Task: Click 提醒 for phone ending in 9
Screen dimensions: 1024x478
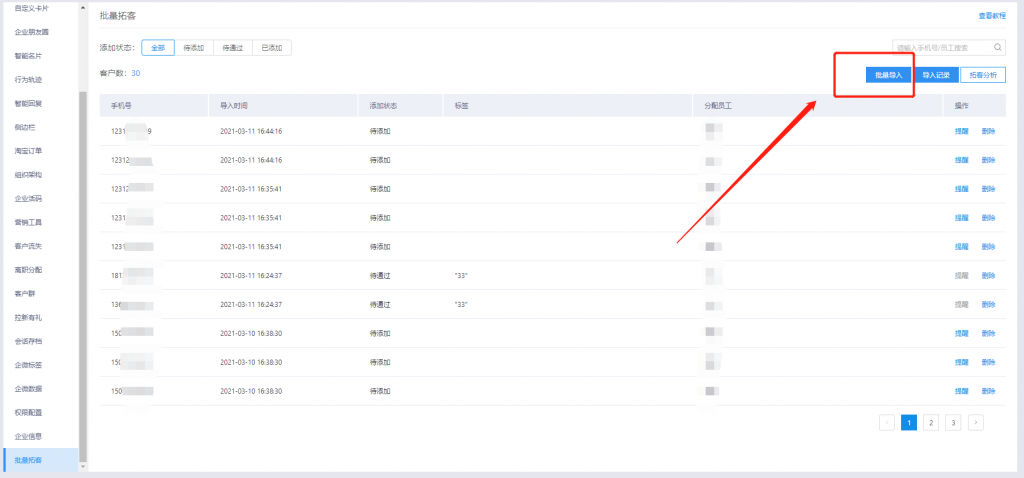Action: (x=961, y=131)
